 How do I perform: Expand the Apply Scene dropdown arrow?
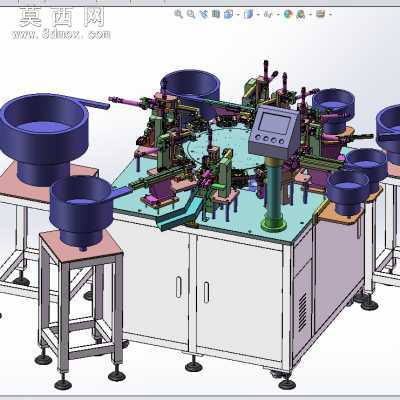310,14
